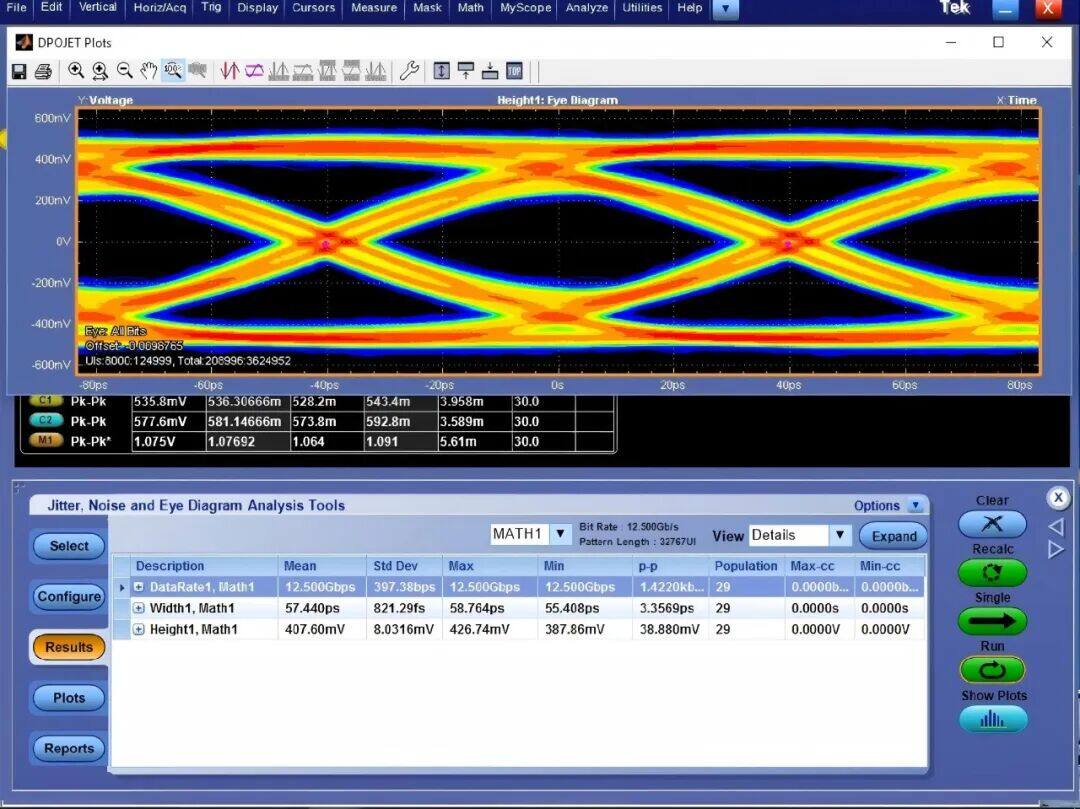The image size is (1080, 809).
Task: Click Show Plots histogram button
Action: (x=993, y=719)
